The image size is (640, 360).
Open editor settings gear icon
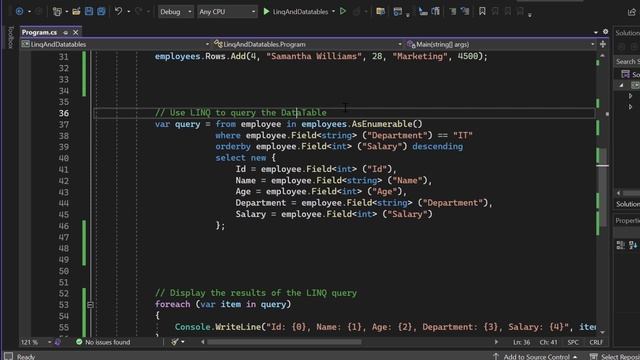tap(605, 32)
